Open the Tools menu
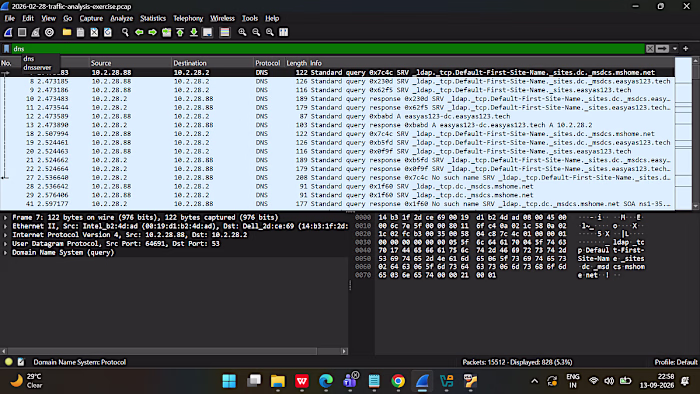 click(x=250, y=18)
